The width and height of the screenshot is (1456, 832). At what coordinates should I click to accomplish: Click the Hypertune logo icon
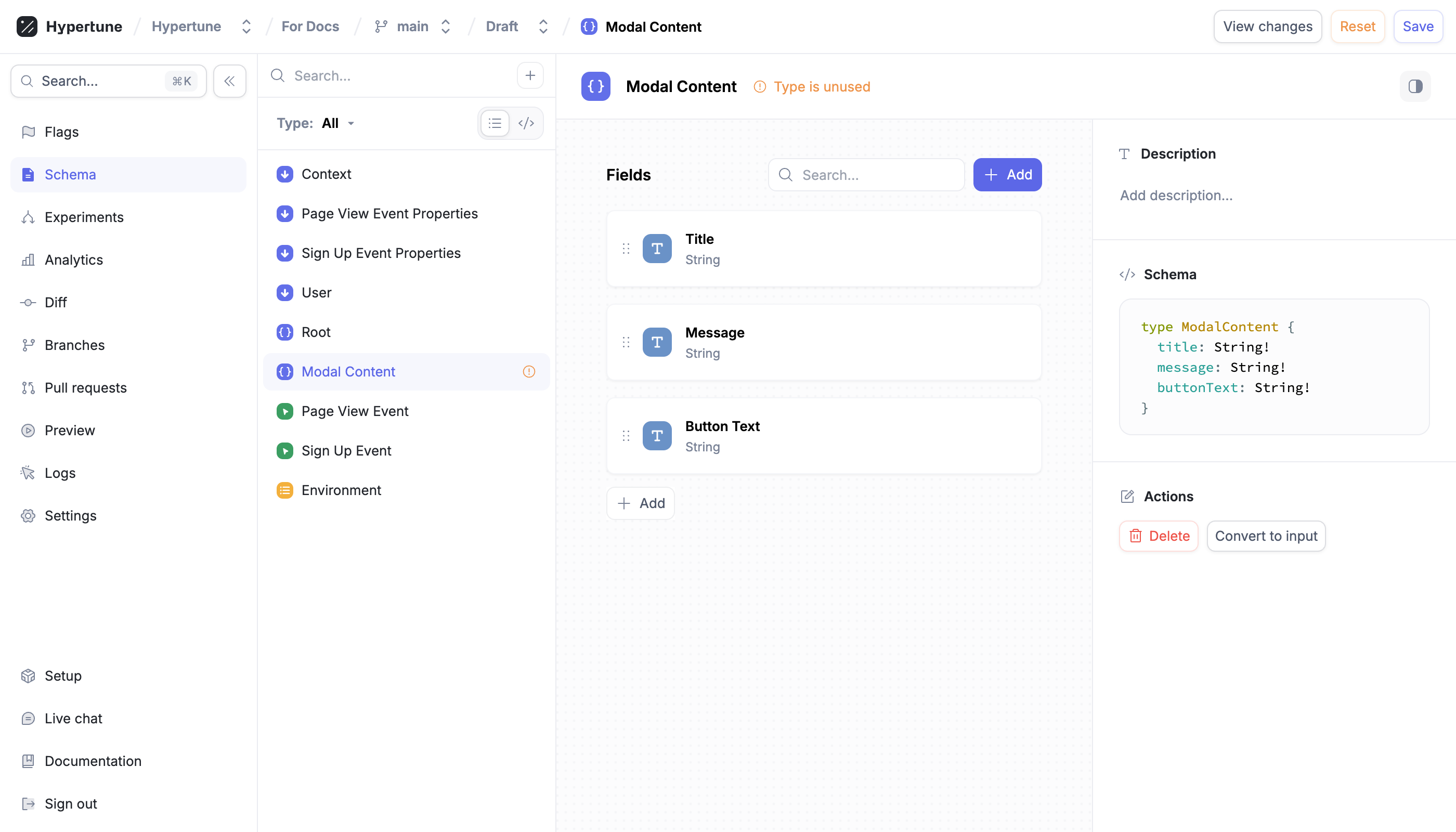(x=27, y=27)
